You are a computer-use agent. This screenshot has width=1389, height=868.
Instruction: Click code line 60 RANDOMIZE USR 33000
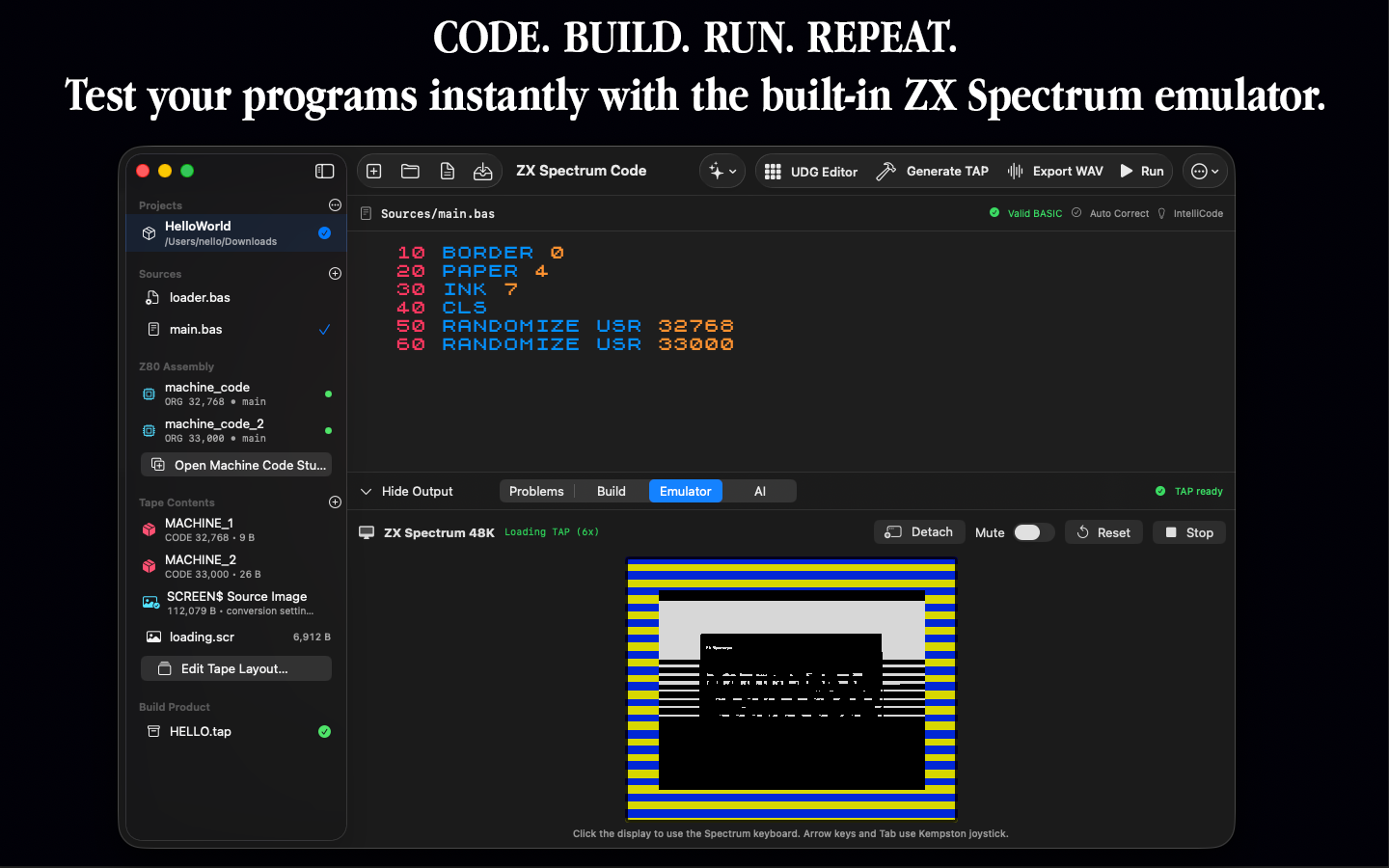pyautogui.click(x=565, y=344)
